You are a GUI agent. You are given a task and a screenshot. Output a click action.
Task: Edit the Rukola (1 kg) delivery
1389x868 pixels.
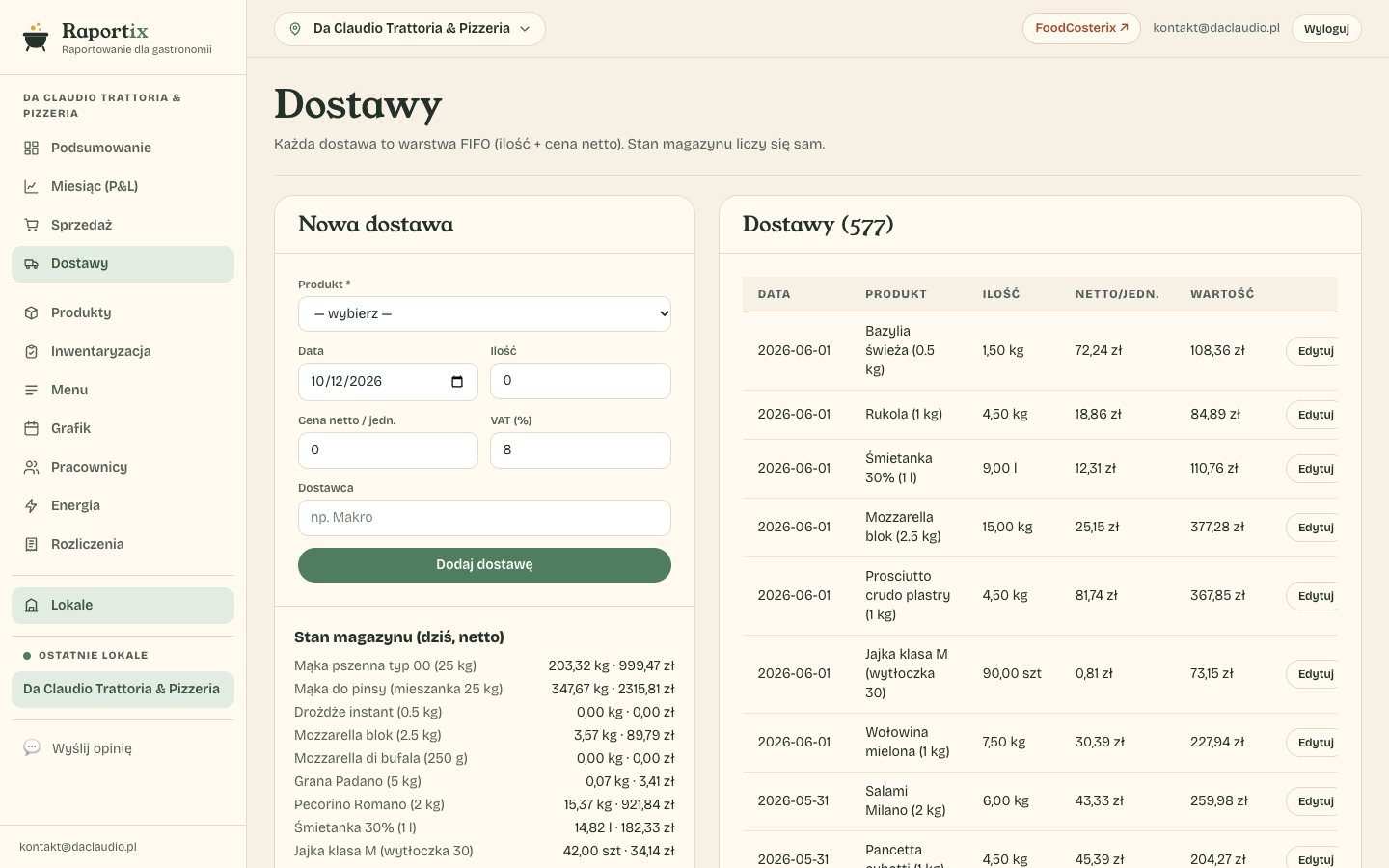pos(1314,415)
